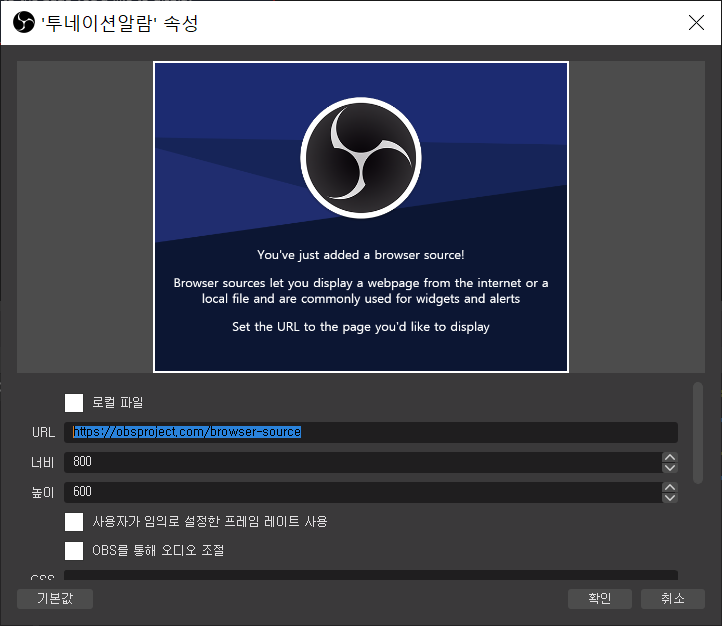722x626 pixels.
Task: Cancel with the 취소 button
Action: 673,599
